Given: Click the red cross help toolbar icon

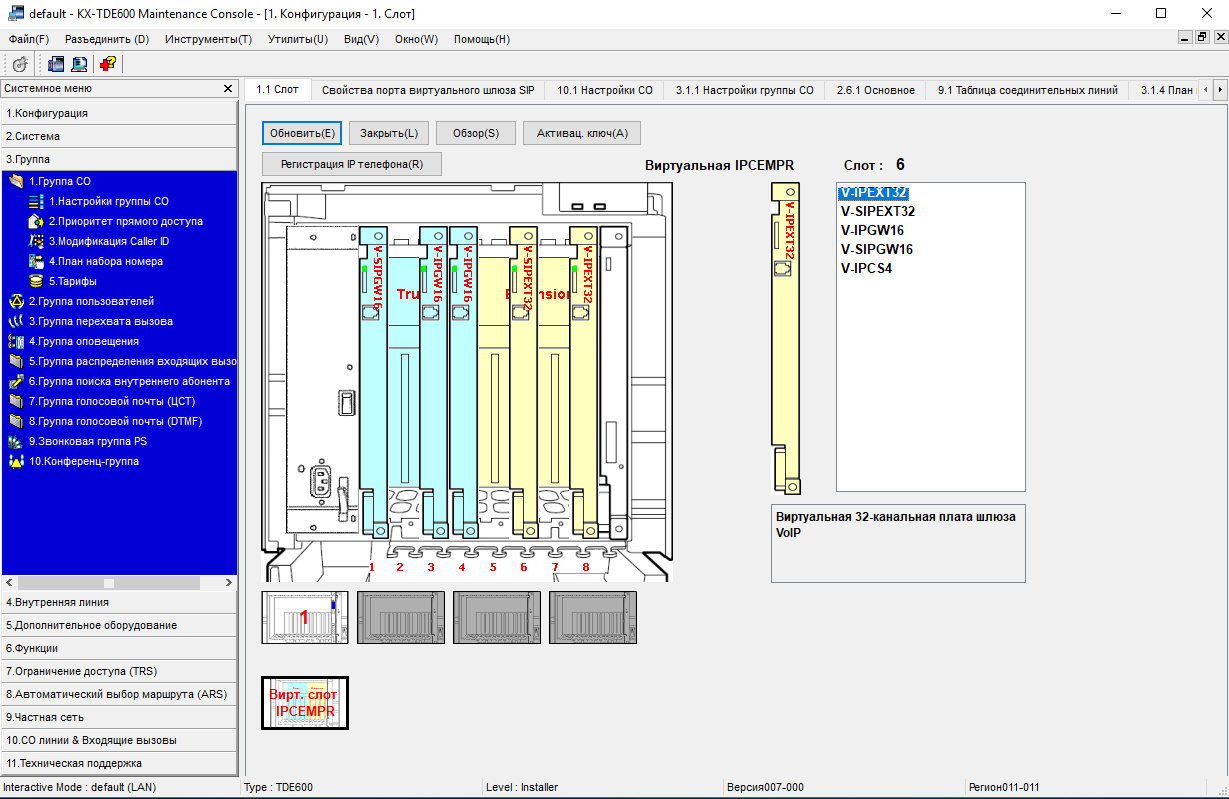Looking at the screenshot, I should tap(108, 64).
